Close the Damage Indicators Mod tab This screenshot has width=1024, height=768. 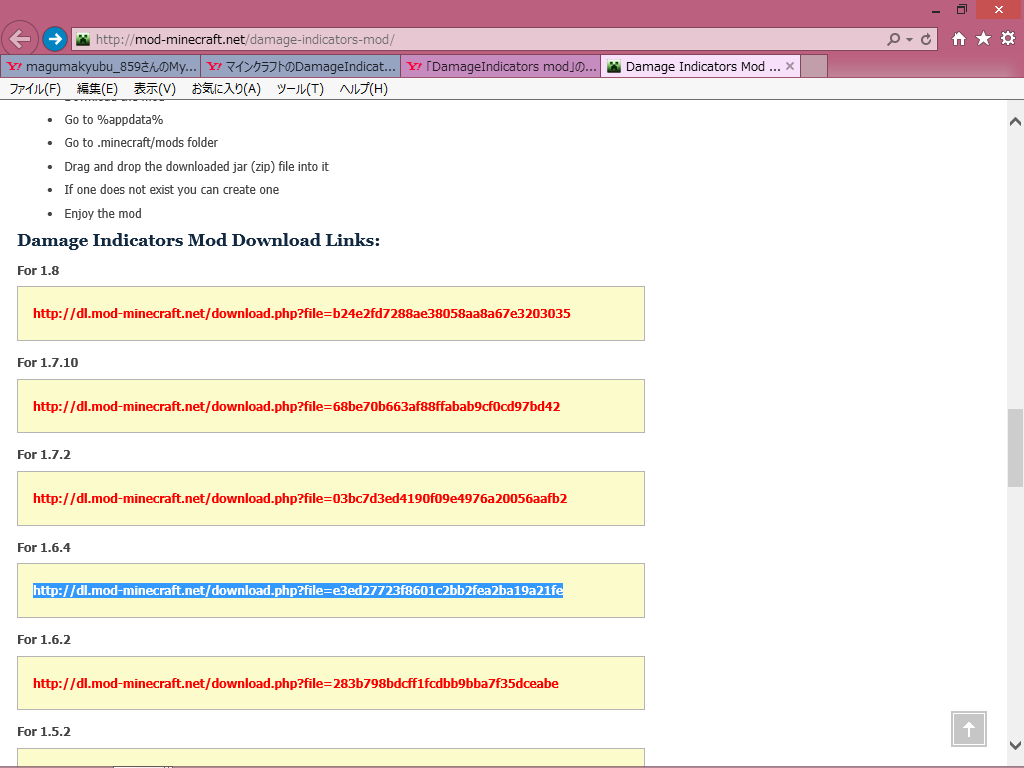791,67
